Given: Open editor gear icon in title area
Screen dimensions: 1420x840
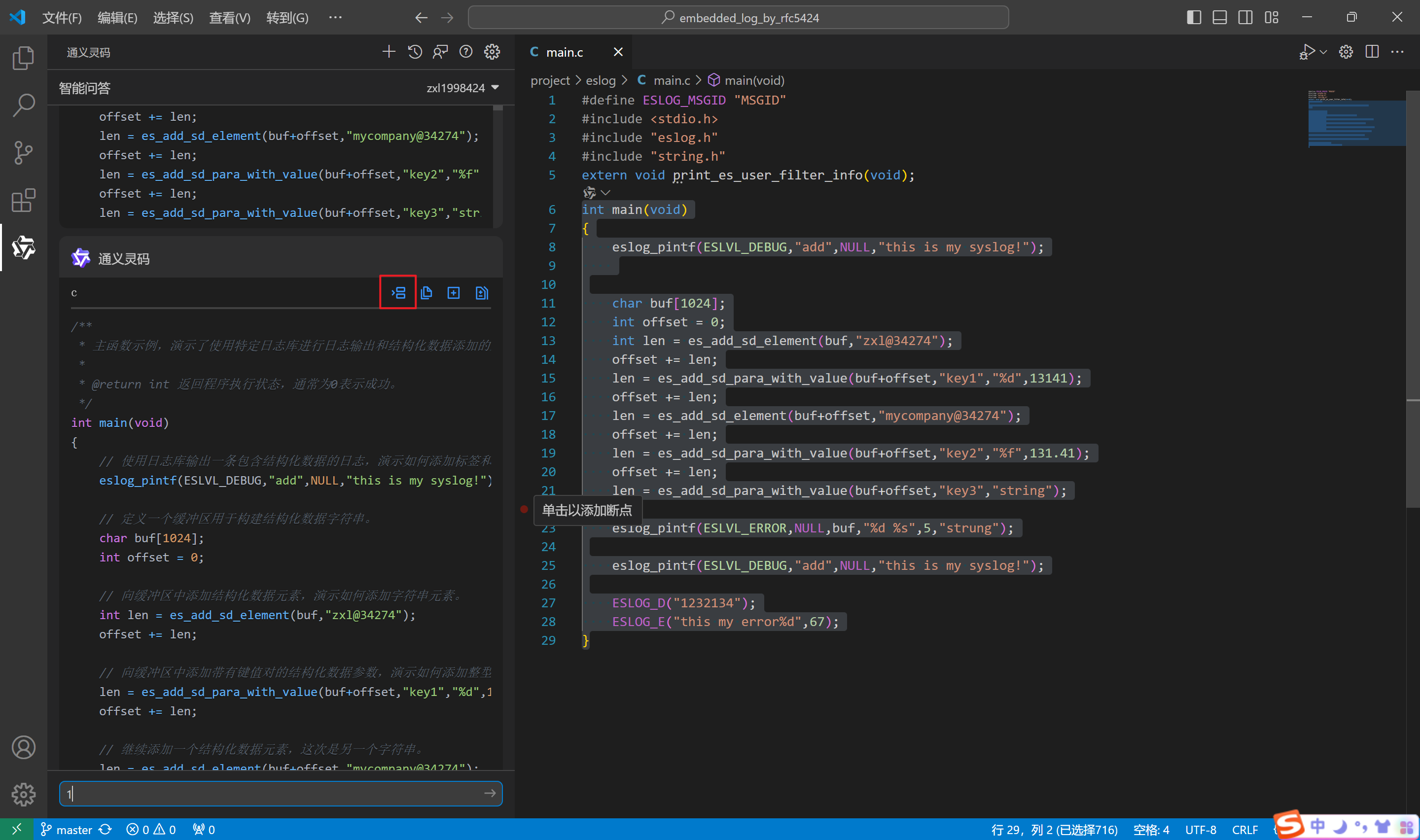Looking at the screenshot, I should 1346,52.
